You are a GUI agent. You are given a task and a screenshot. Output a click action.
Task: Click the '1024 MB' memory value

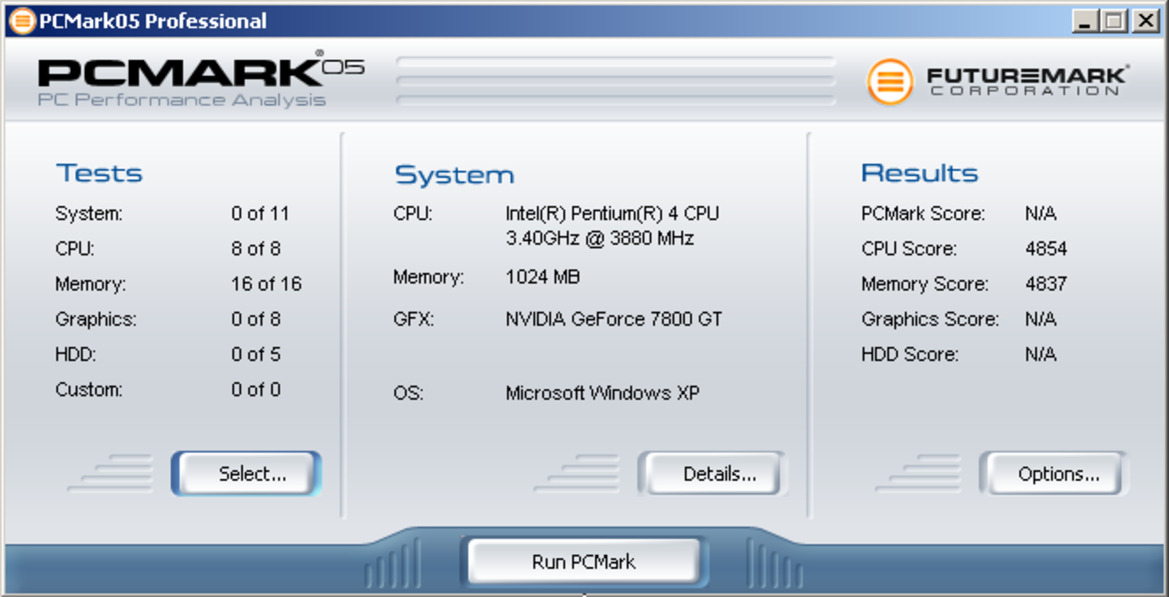(x=543, y=277)
